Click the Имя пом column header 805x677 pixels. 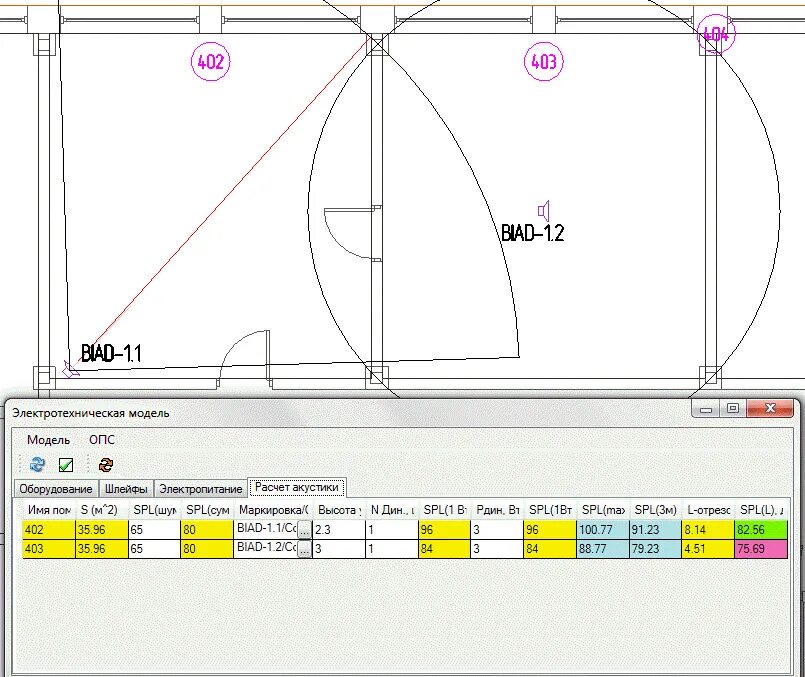(49, 510)
